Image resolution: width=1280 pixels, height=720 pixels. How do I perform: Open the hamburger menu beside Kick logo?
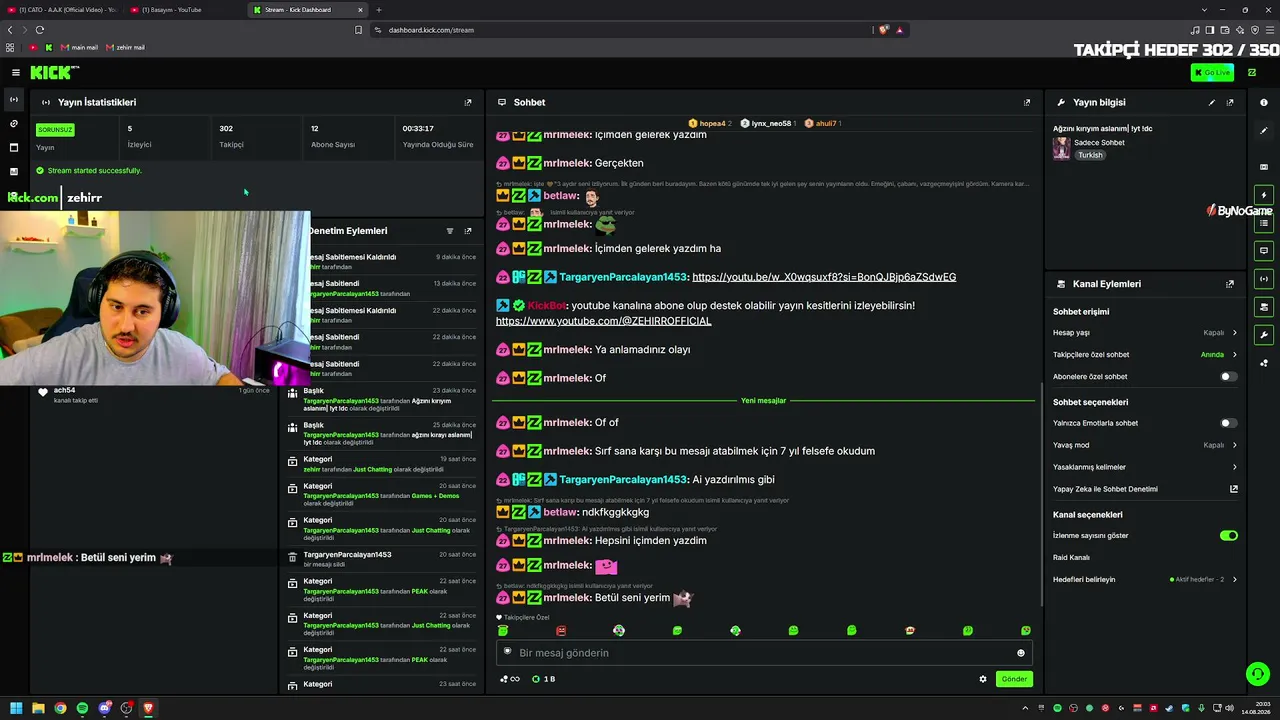pyautogui.click(x=16, y=72)
